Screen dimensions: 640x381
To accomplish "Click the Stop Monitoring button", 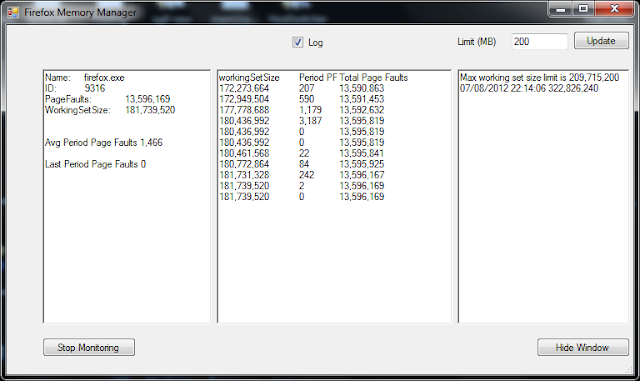I will point(89,348).
